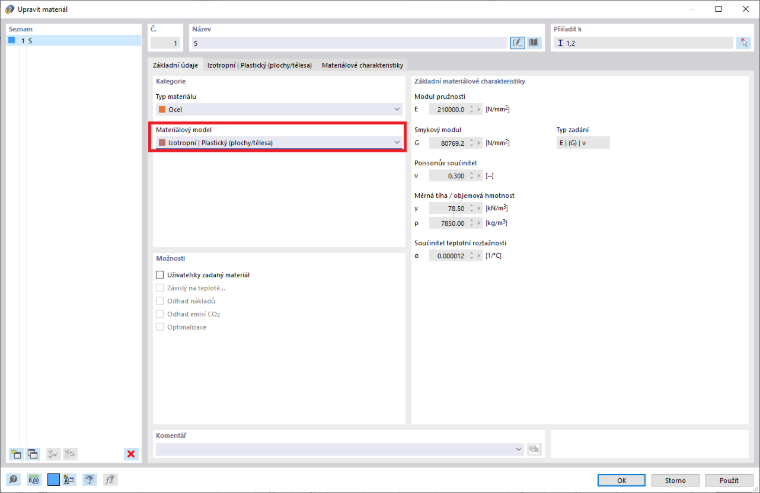Click the pick-objects cursor icon in Přiřadit k

(744, 43)
